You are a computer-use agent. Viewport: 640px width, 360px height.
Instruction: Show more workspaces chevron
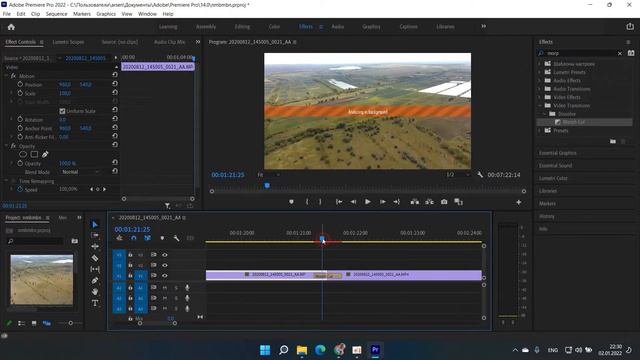pyautogui.click(x=484, y=27)
